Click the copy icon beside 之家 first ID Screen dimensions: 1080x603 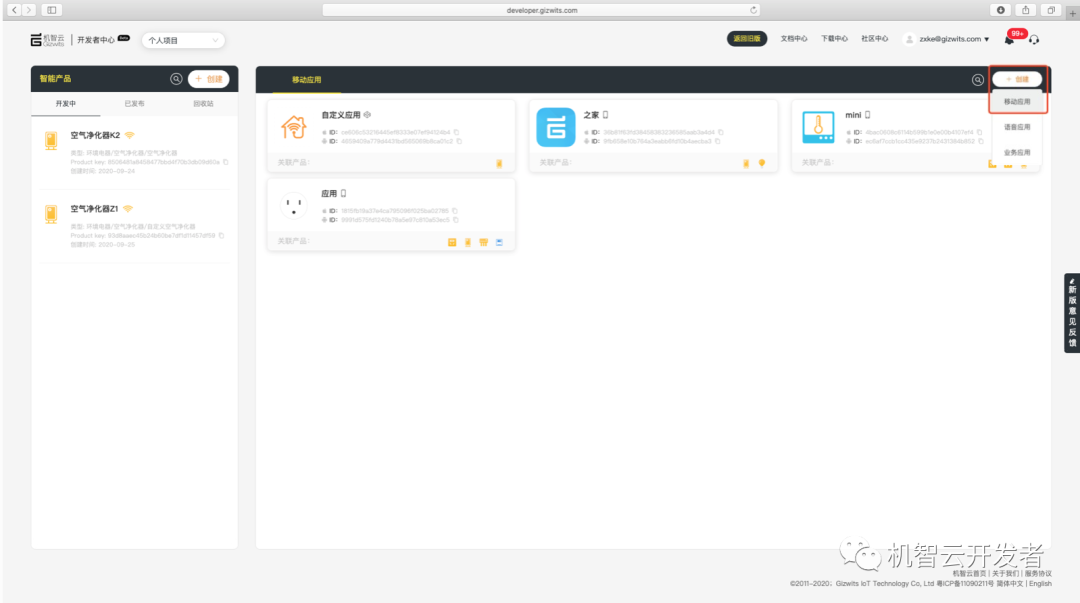tap(722, 132)
